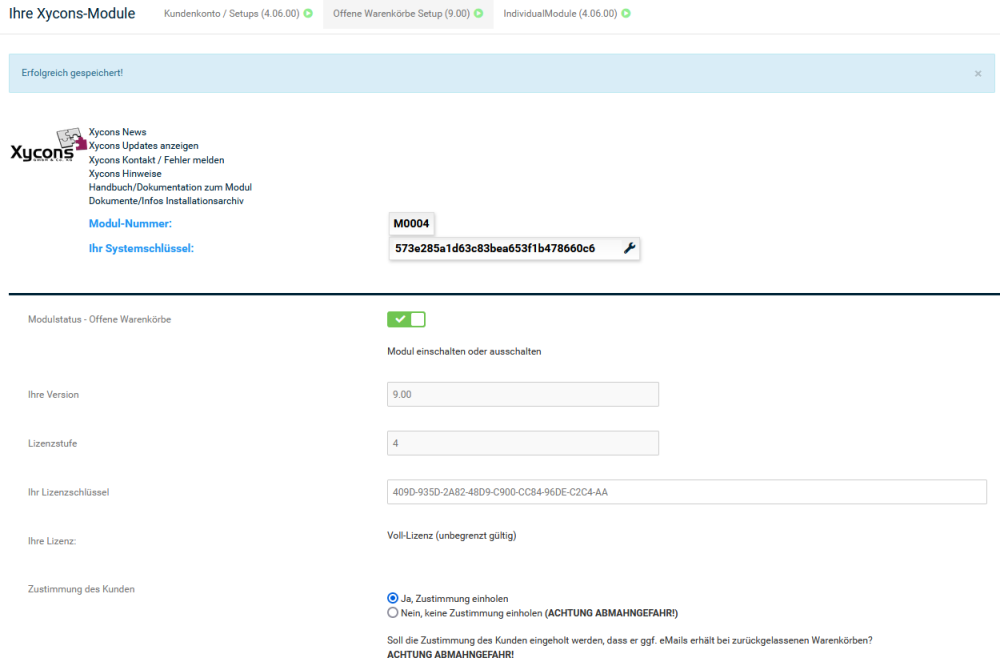Click the Ihr Lizenzschlüssel input field
This screenshot has height=662, width=1000.
tap(688, 491)
